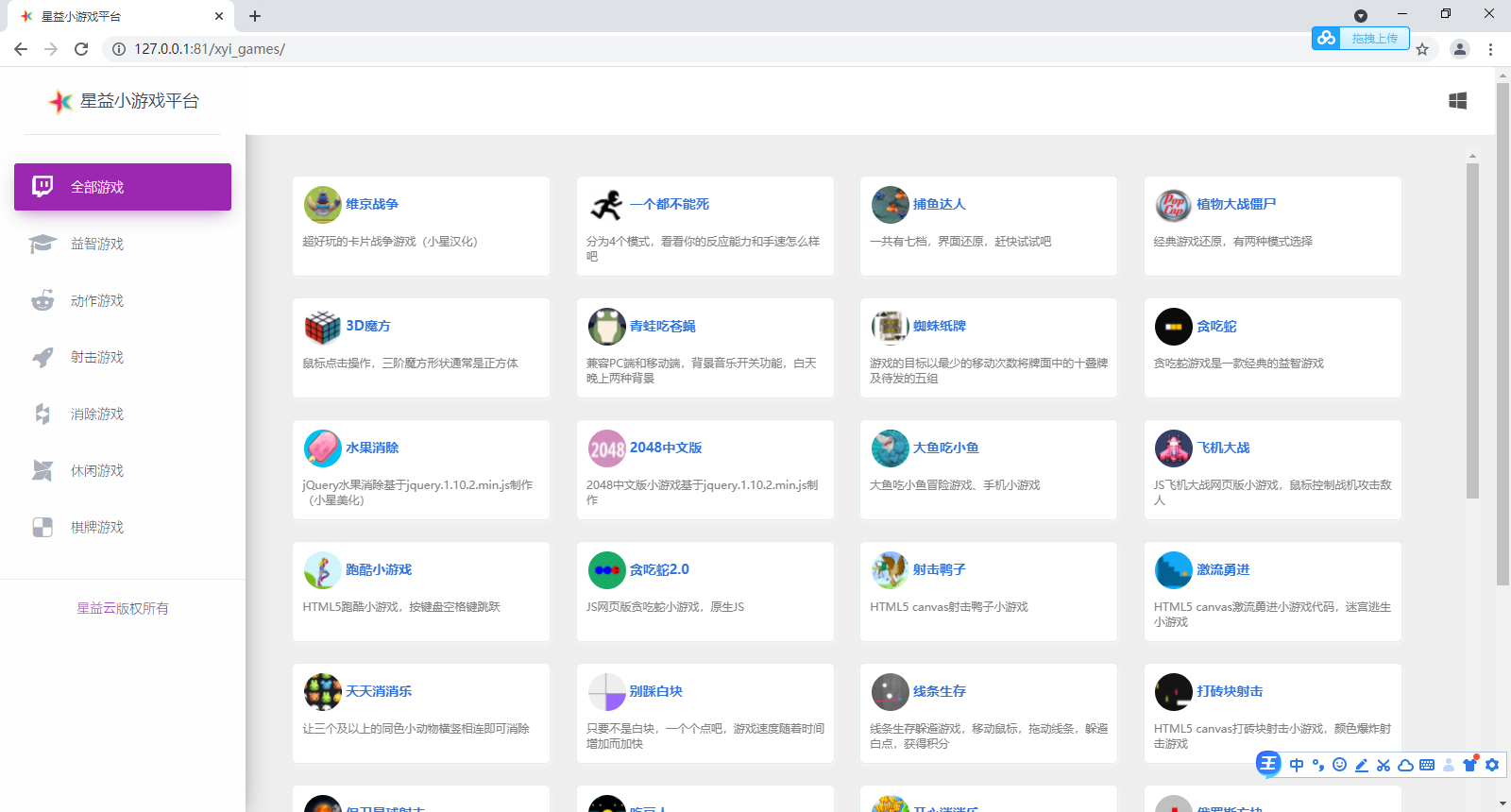Click the inner content scrollbar thumb
1511x812 pixels.
tap(1472, 330)
